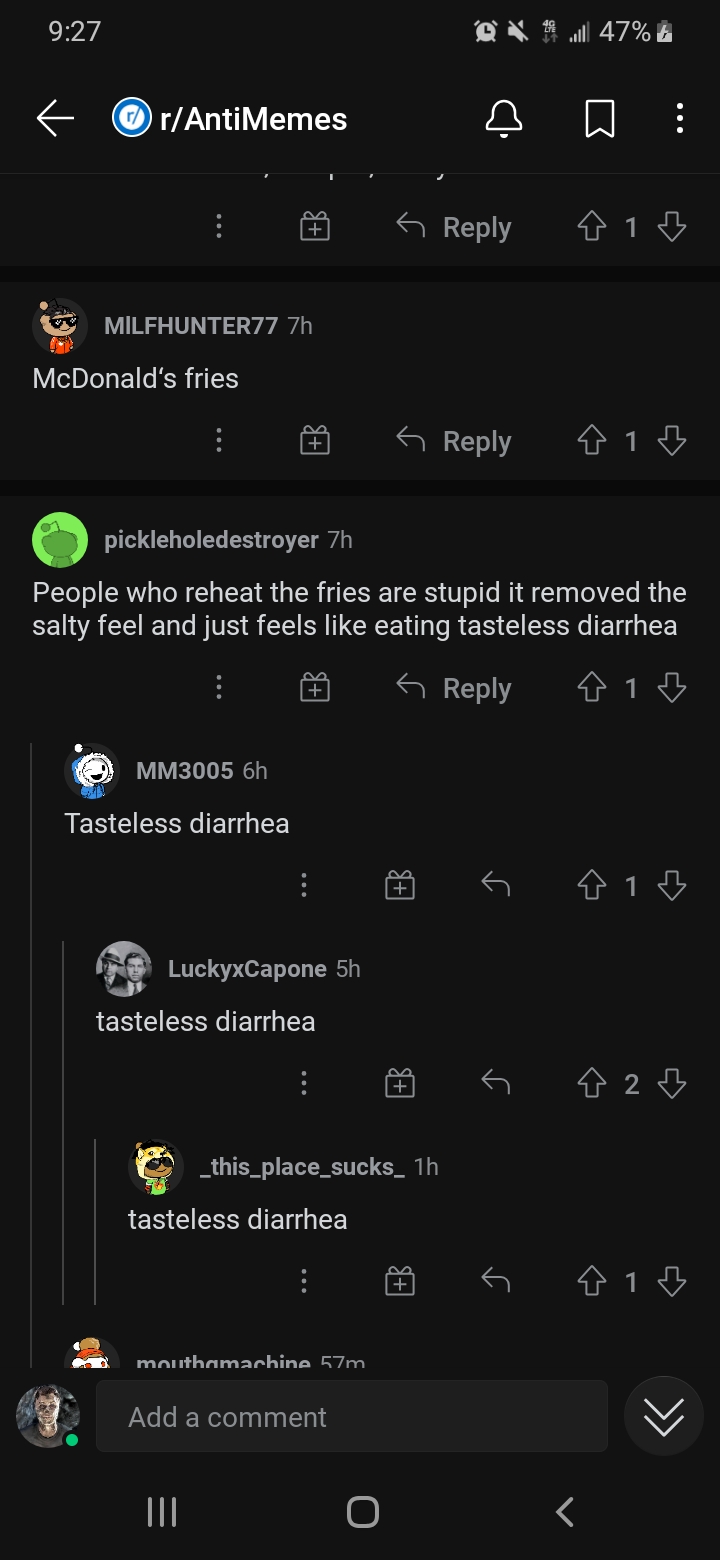Jump to next comment with double-chevron button

[x=664, y=1416]
